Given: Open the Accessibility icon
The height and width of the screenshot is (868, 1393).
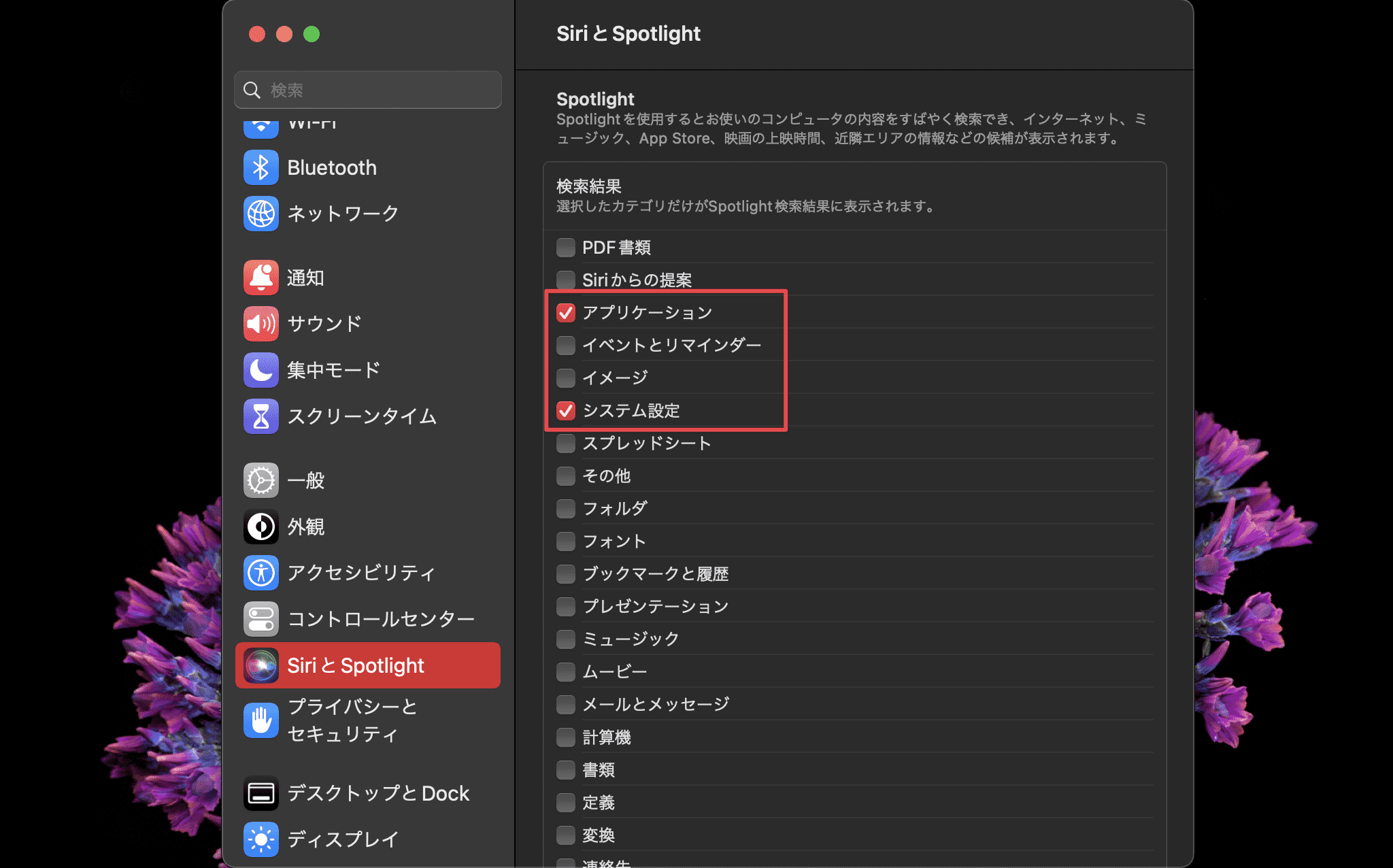Looking at the screenshot, I should tap(261, 573).
